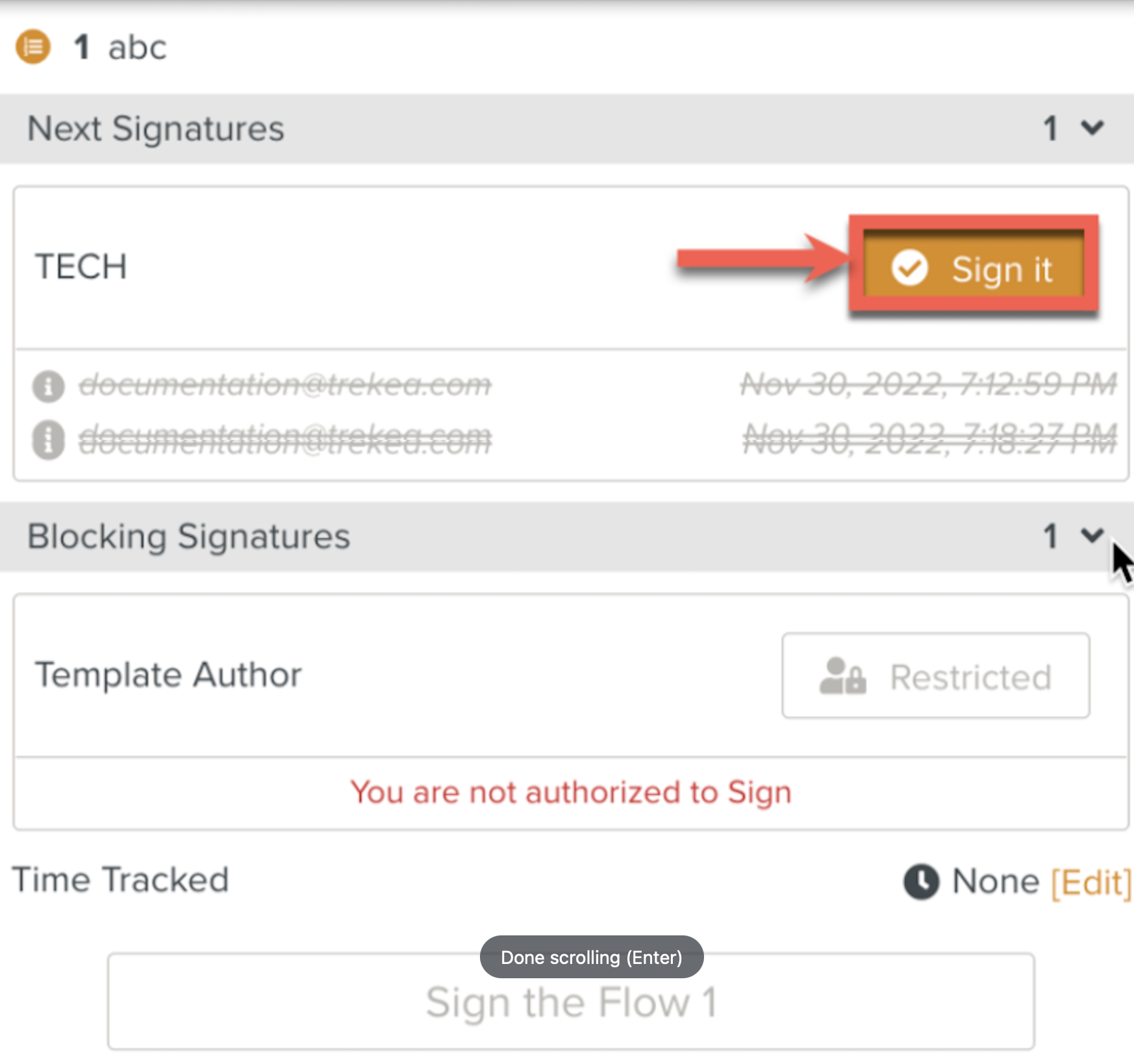Click info icon beside the 7:18:27 PM signature
This screenshot has height=1064, width=1134.
[x=49, y=440]
